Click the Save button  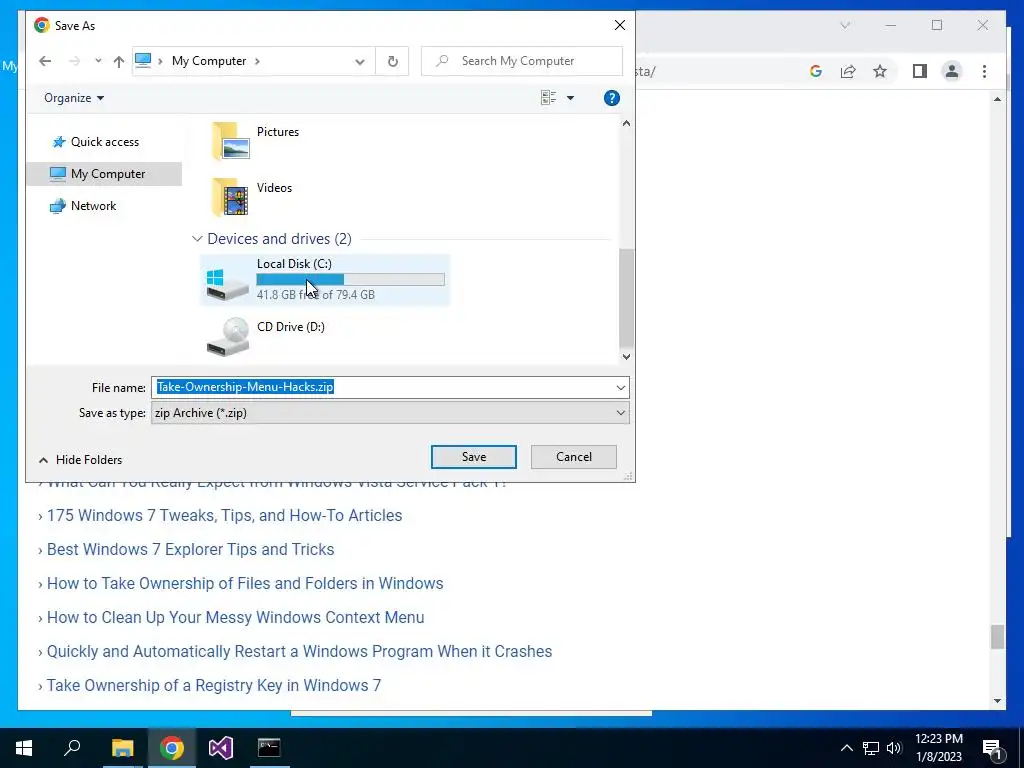473,457
